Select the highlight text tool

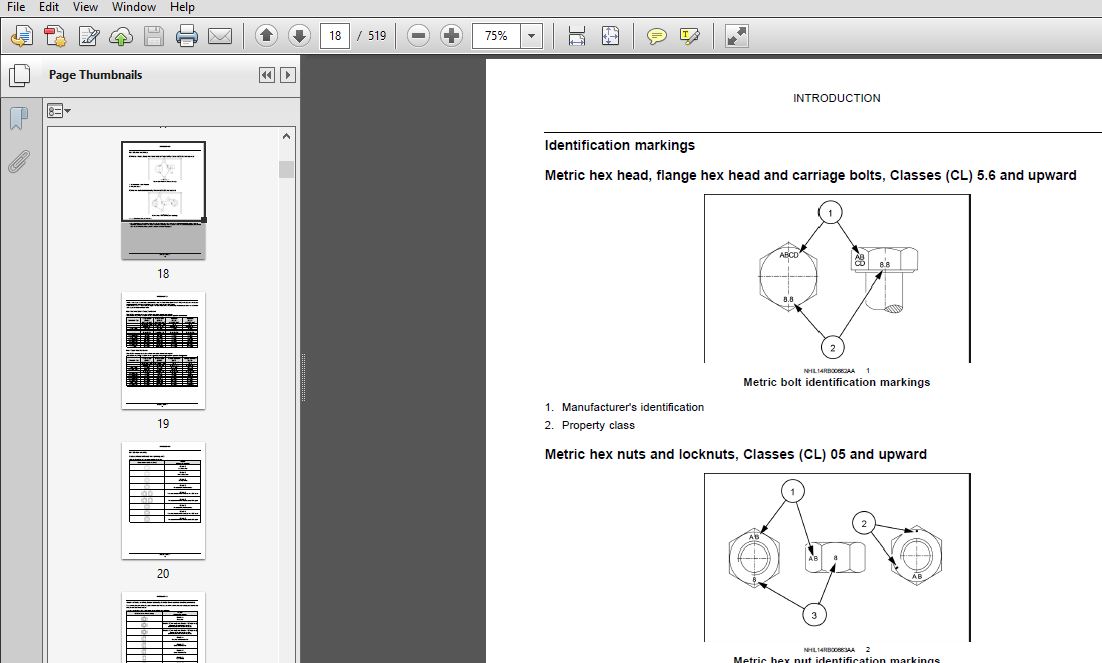689,36
